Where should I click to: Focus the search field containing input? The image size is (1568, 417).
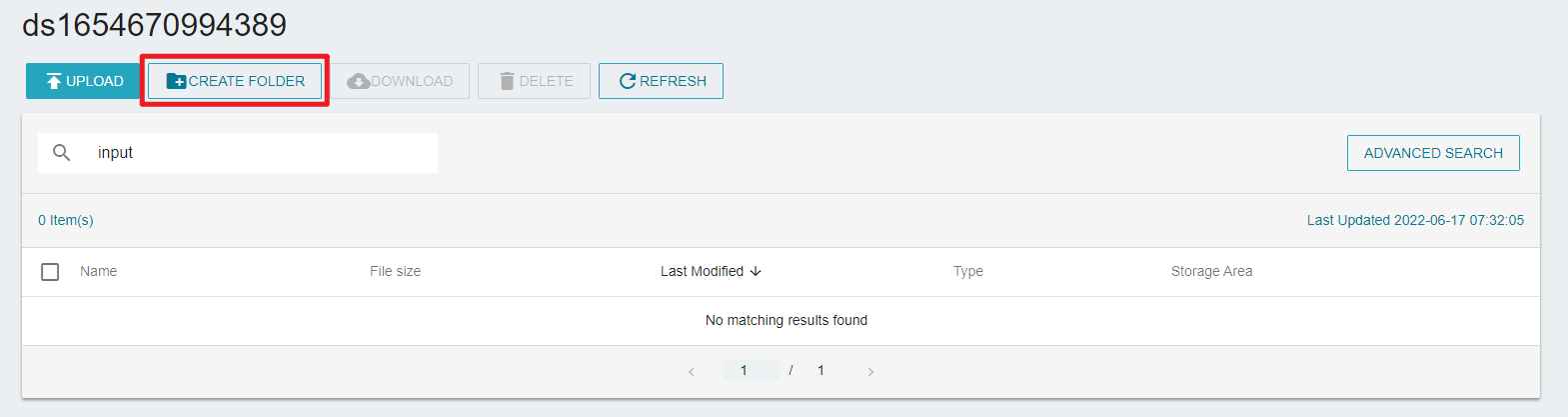(238, 153)
